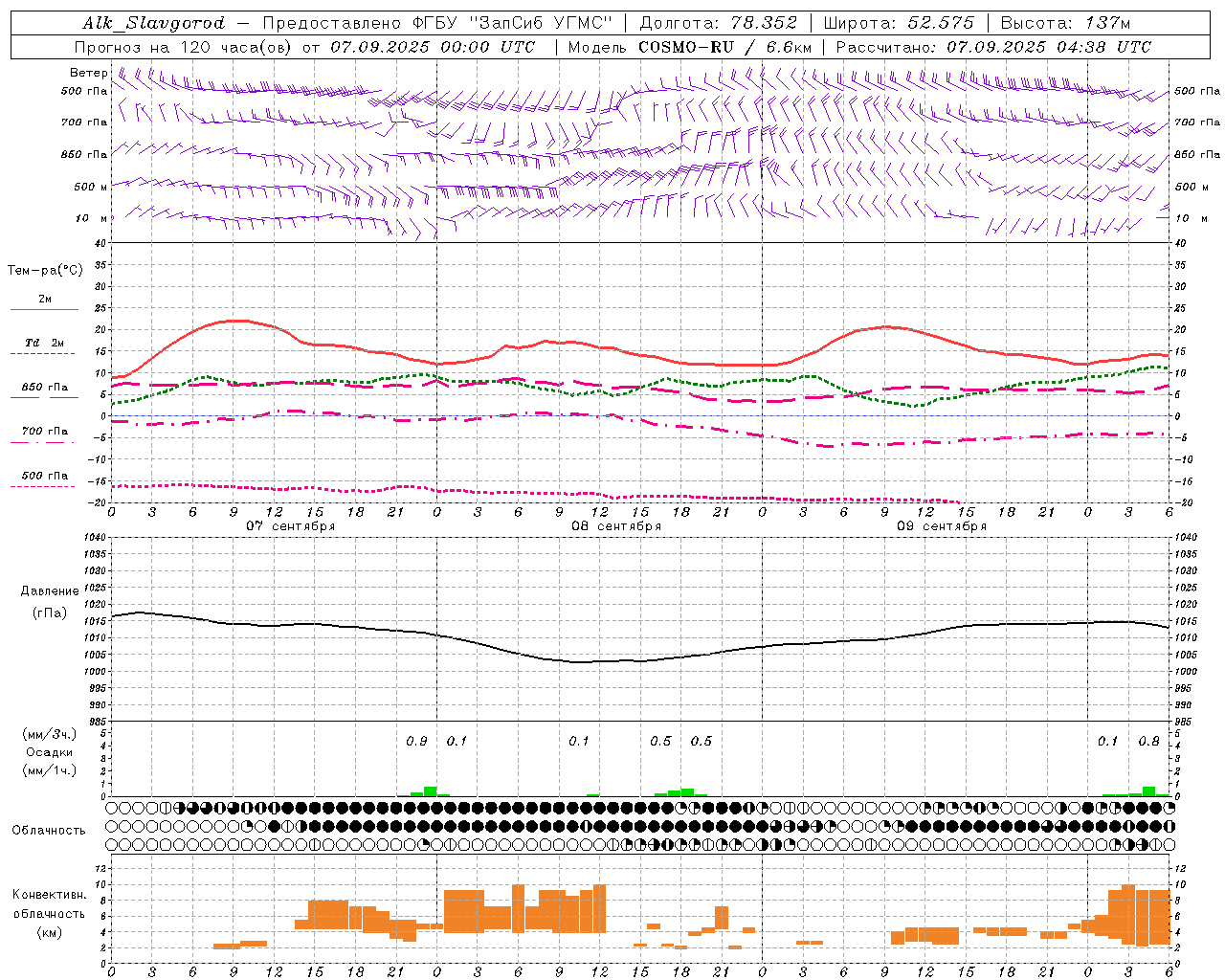Click the '0.9' precipitation amount value

click(416, 741)
